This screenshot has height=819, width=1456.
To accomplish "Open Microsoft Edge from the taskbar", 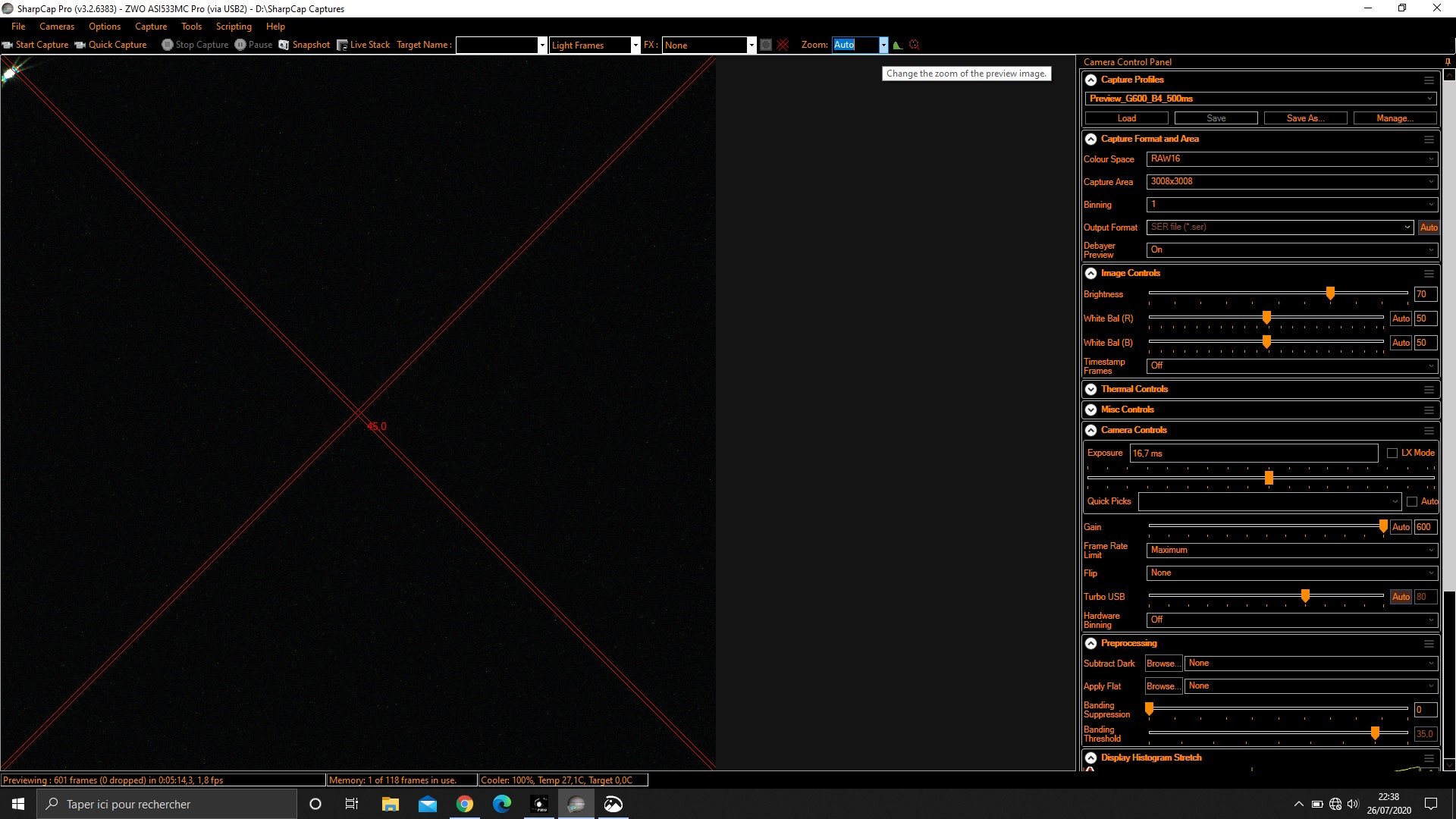I will point(502,804).
